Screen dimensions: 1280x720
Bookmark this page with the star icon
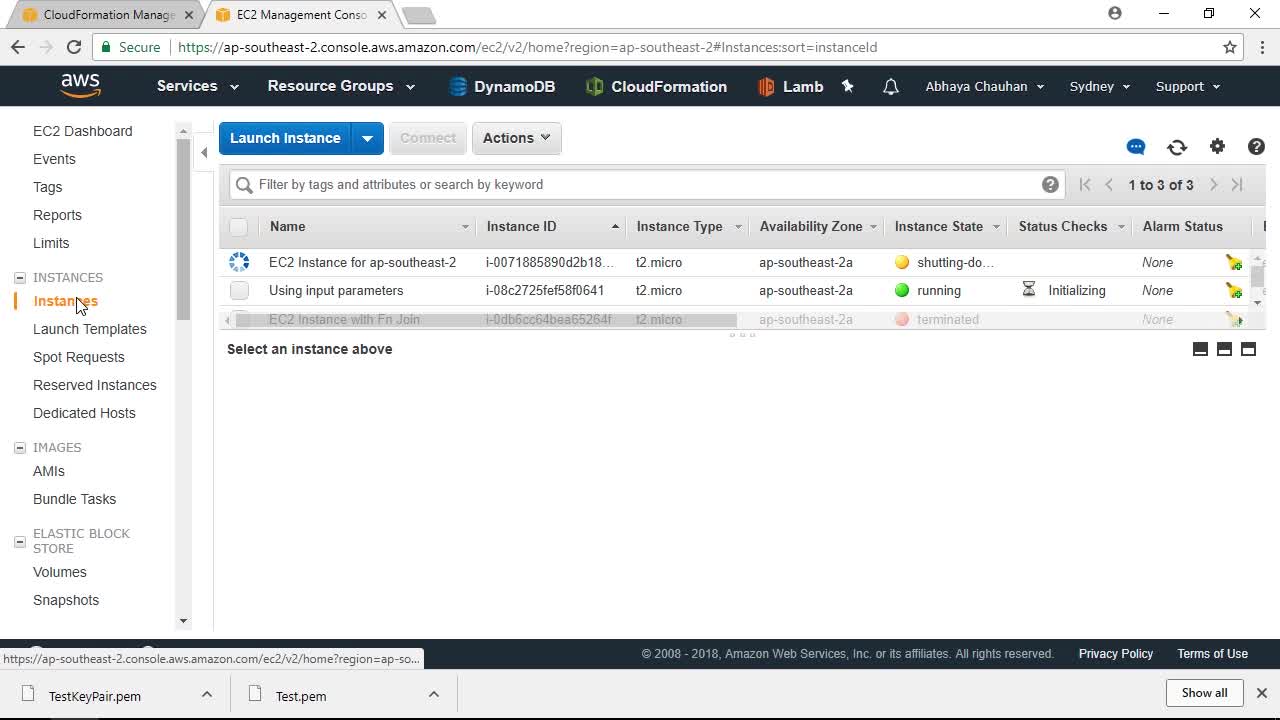[1230, 47]
